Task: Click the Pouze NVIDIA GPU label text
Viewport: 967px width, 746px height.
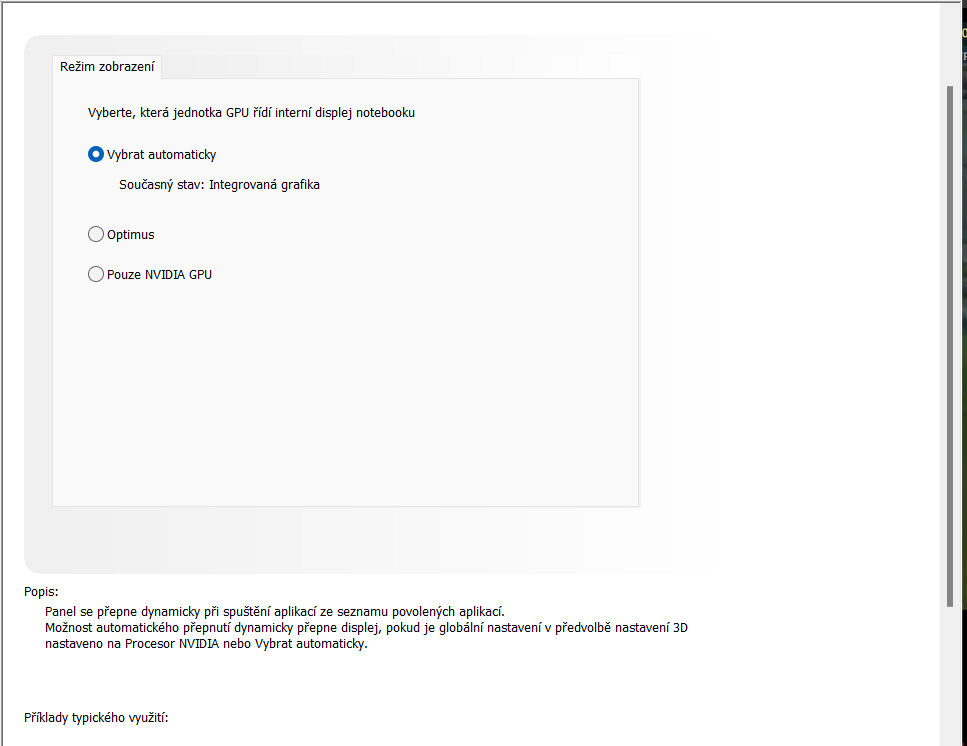Action: pos(160,274)
